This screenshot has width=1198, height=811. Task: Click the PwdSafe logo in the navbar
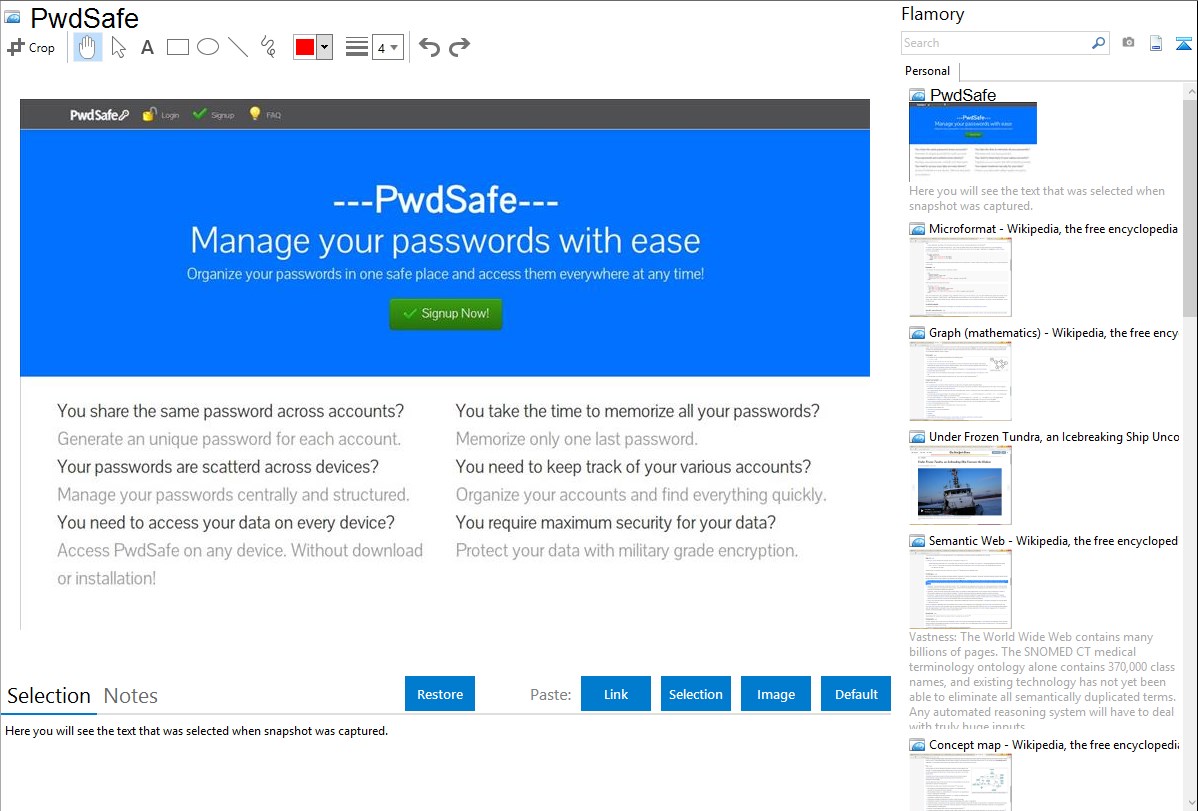99,115
